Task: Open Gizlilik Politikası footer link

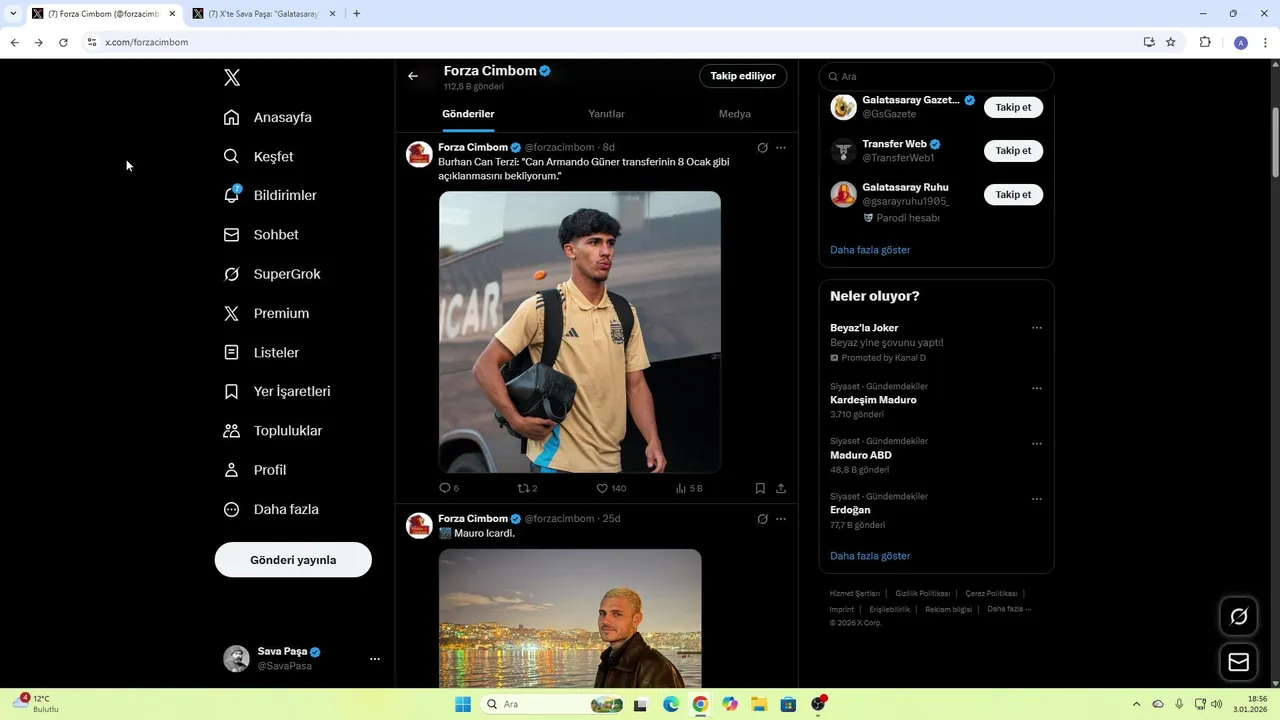Action: [x=922, y=593]
